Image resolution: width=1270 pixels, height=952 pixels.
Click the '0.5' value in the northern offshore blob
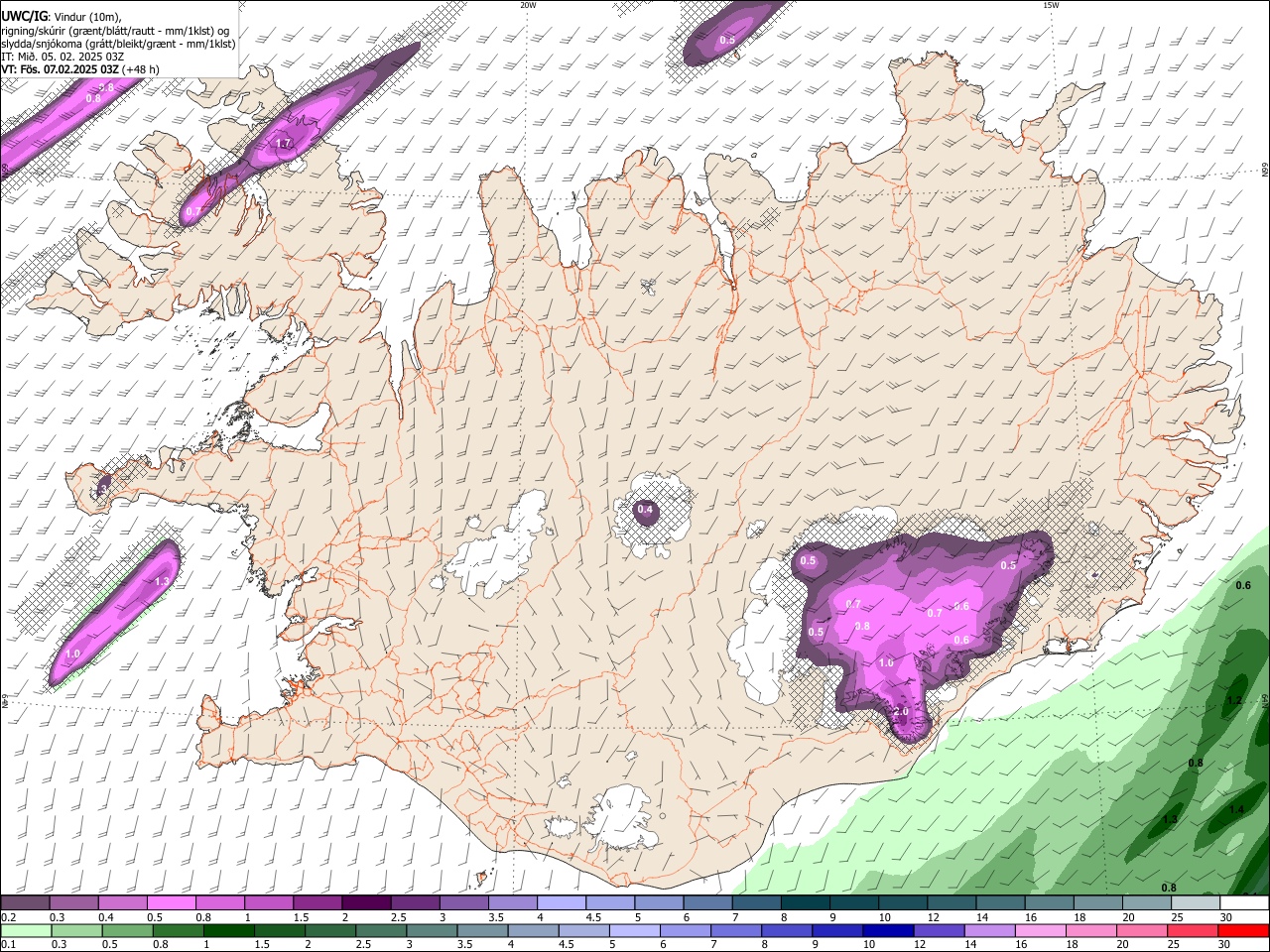point(727,40)
